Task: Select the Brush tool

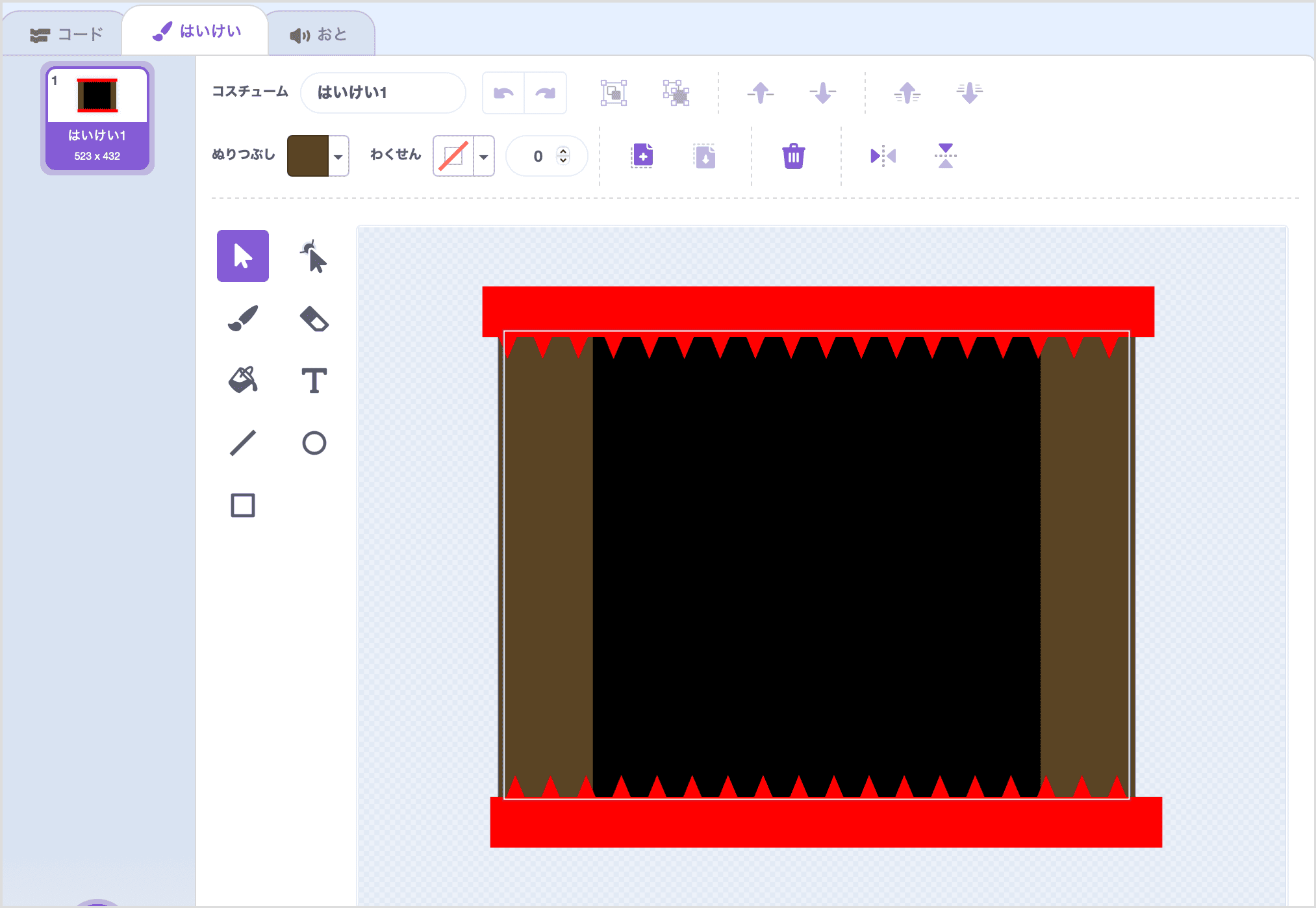Action: pyautogui.click(x=242, y=318)
